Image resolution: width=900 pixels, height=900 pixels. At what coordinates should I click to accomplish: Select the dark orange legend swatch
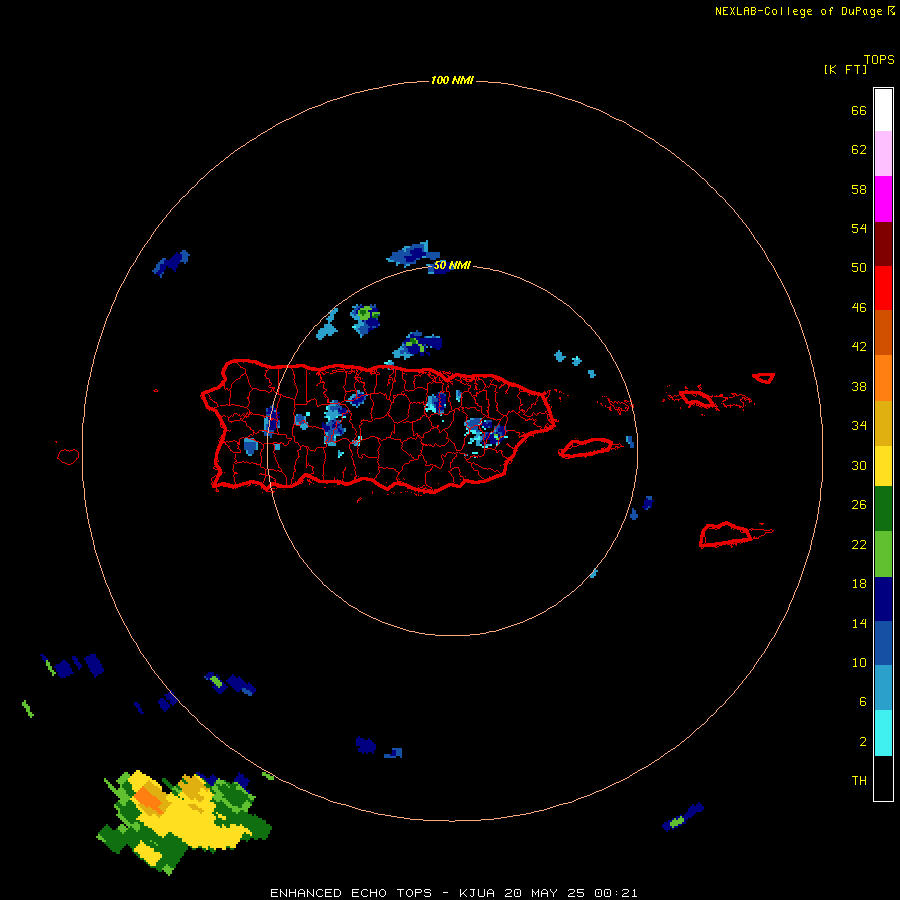point(883,332)
